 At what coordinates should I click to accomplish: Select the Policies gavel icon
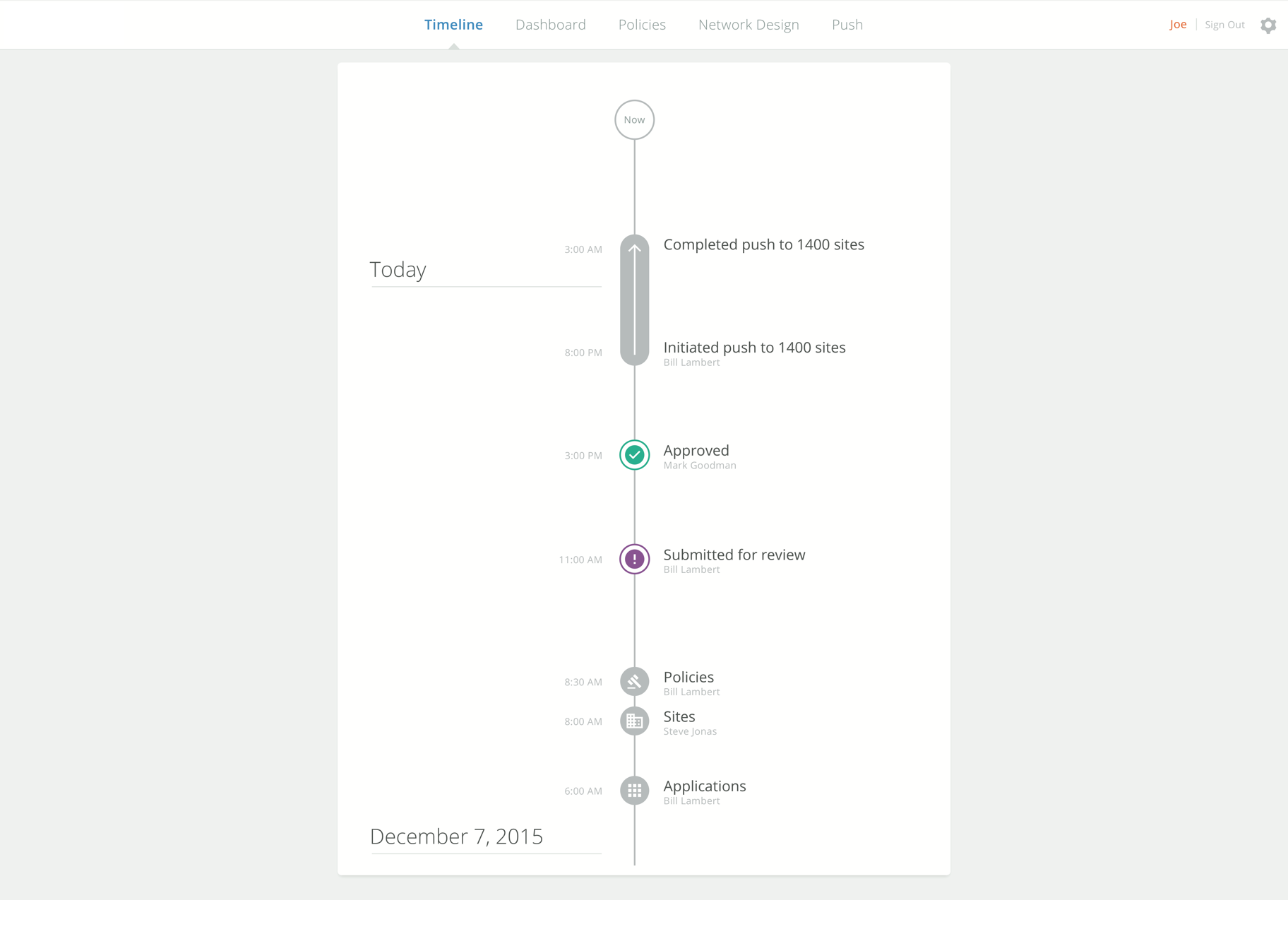click(x=634, y=682)
